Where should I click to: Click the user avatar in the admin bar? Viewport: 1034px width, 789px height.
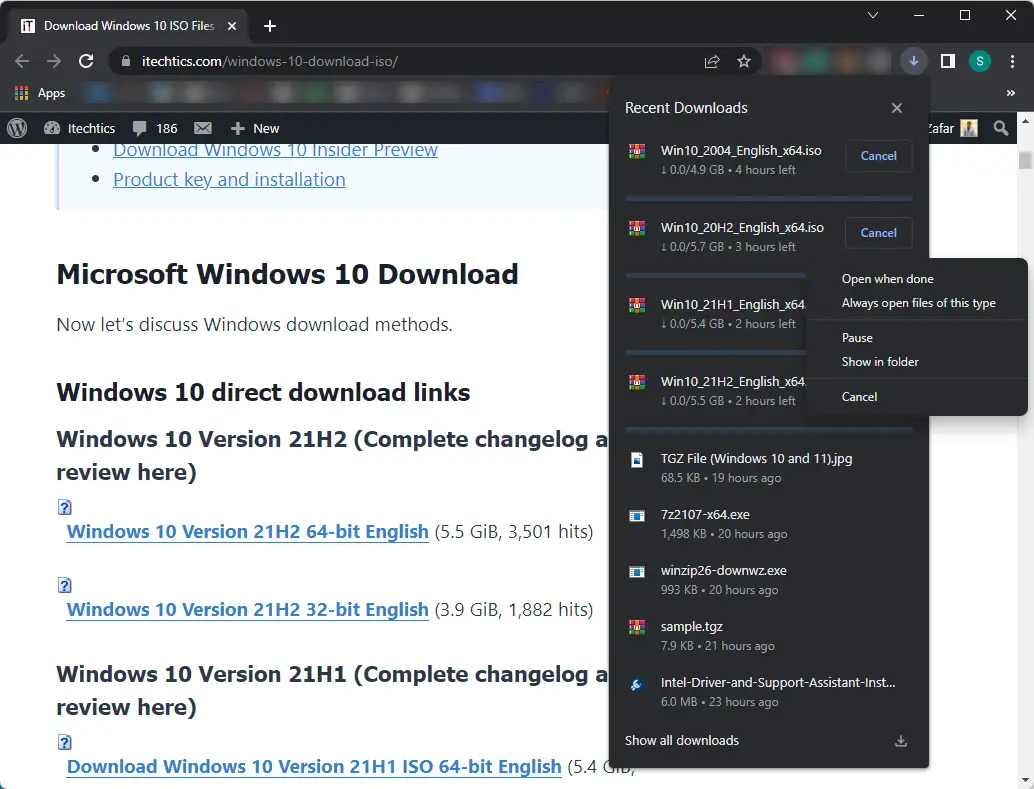(969, 128)
